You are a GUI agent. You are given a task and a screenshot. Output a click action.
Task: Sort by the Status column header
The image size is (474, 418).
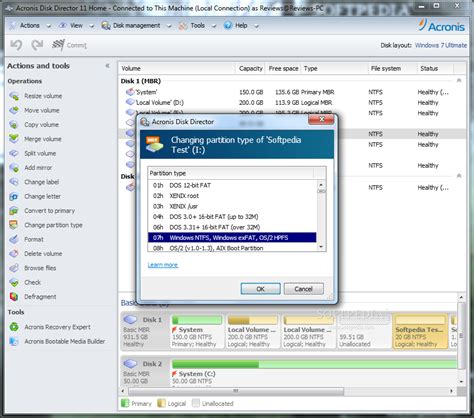435,69
